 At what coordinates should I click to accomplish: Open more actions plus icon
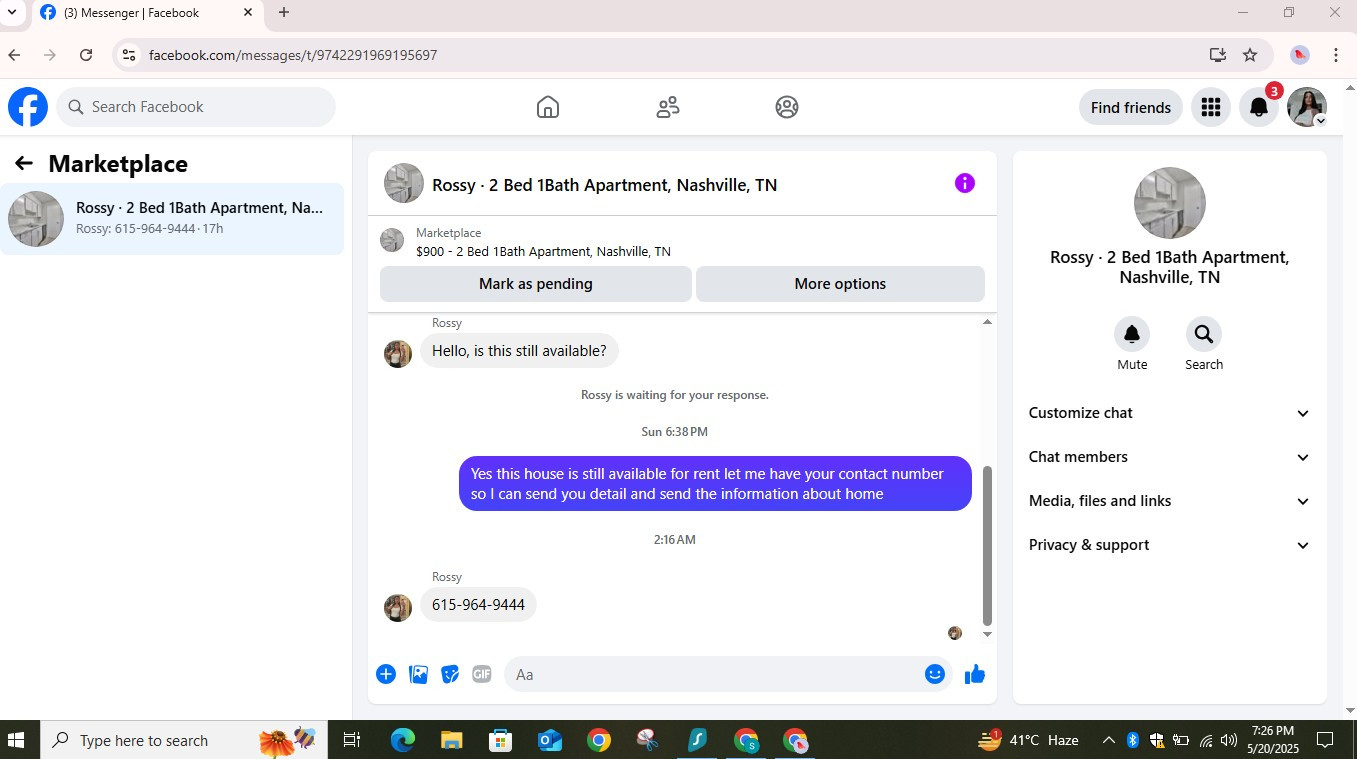coord(386,674)
